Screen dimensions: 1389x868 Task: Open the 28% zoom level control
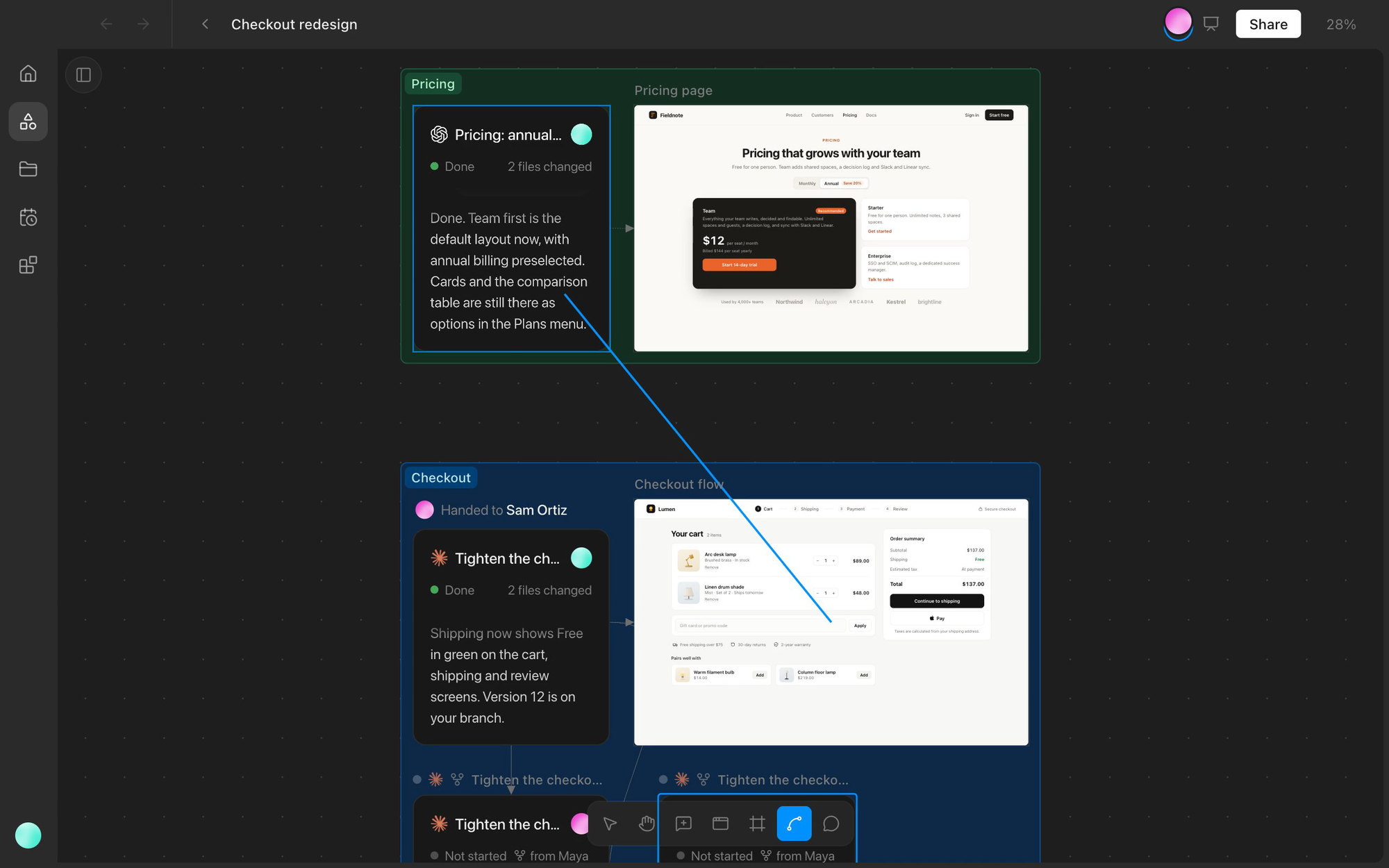tap(1341, 24)
